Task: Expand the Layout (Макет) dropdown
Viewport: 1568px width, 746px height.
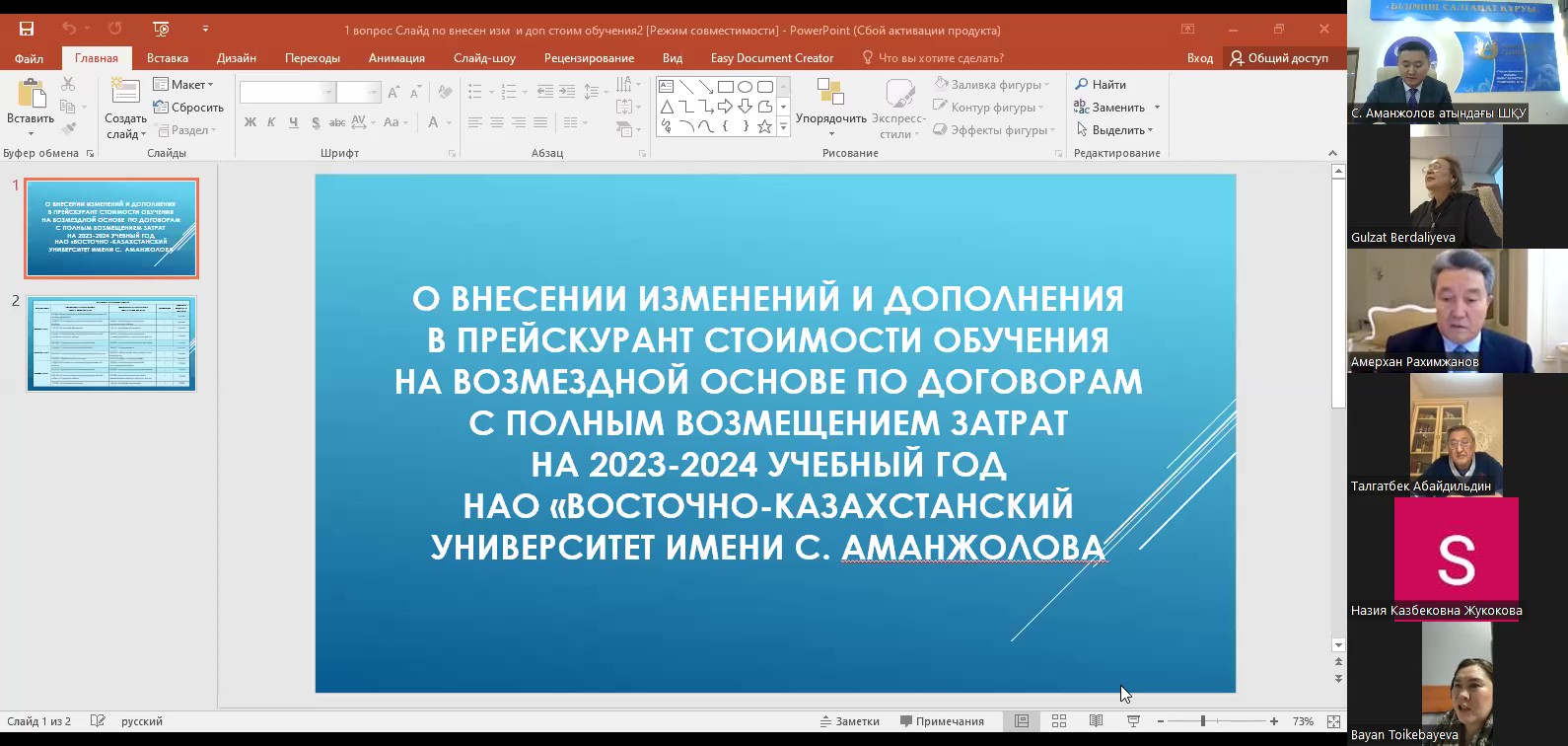Action: click(184, 85)
